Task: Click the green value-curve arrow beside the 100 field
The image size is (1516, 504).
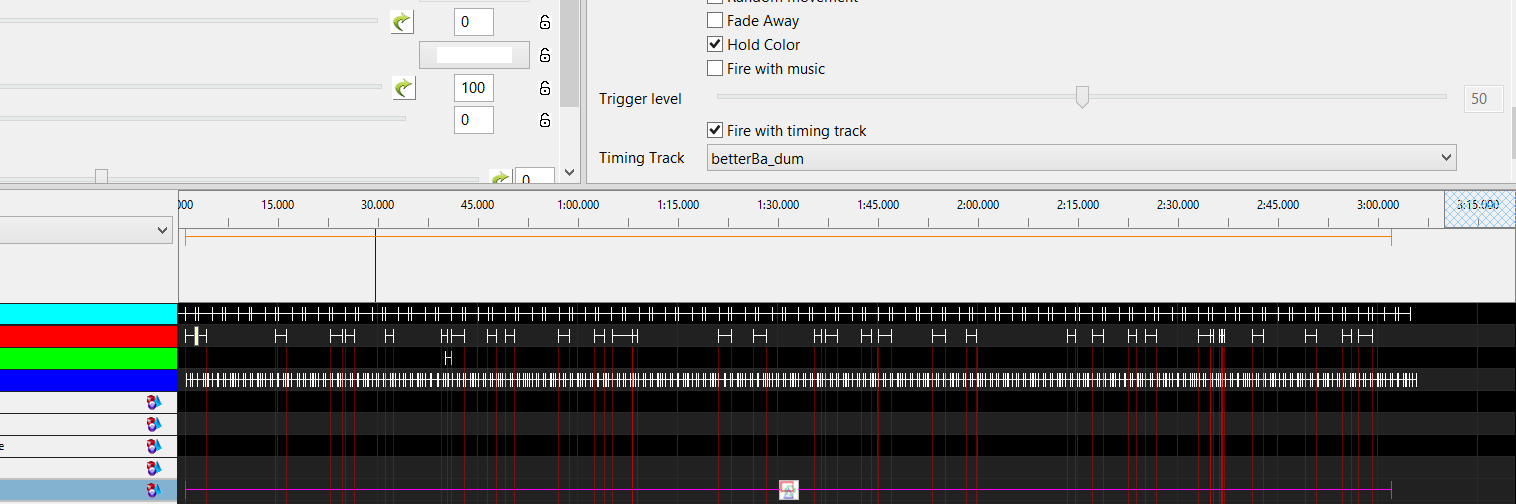Action: (x=403, y=88)
